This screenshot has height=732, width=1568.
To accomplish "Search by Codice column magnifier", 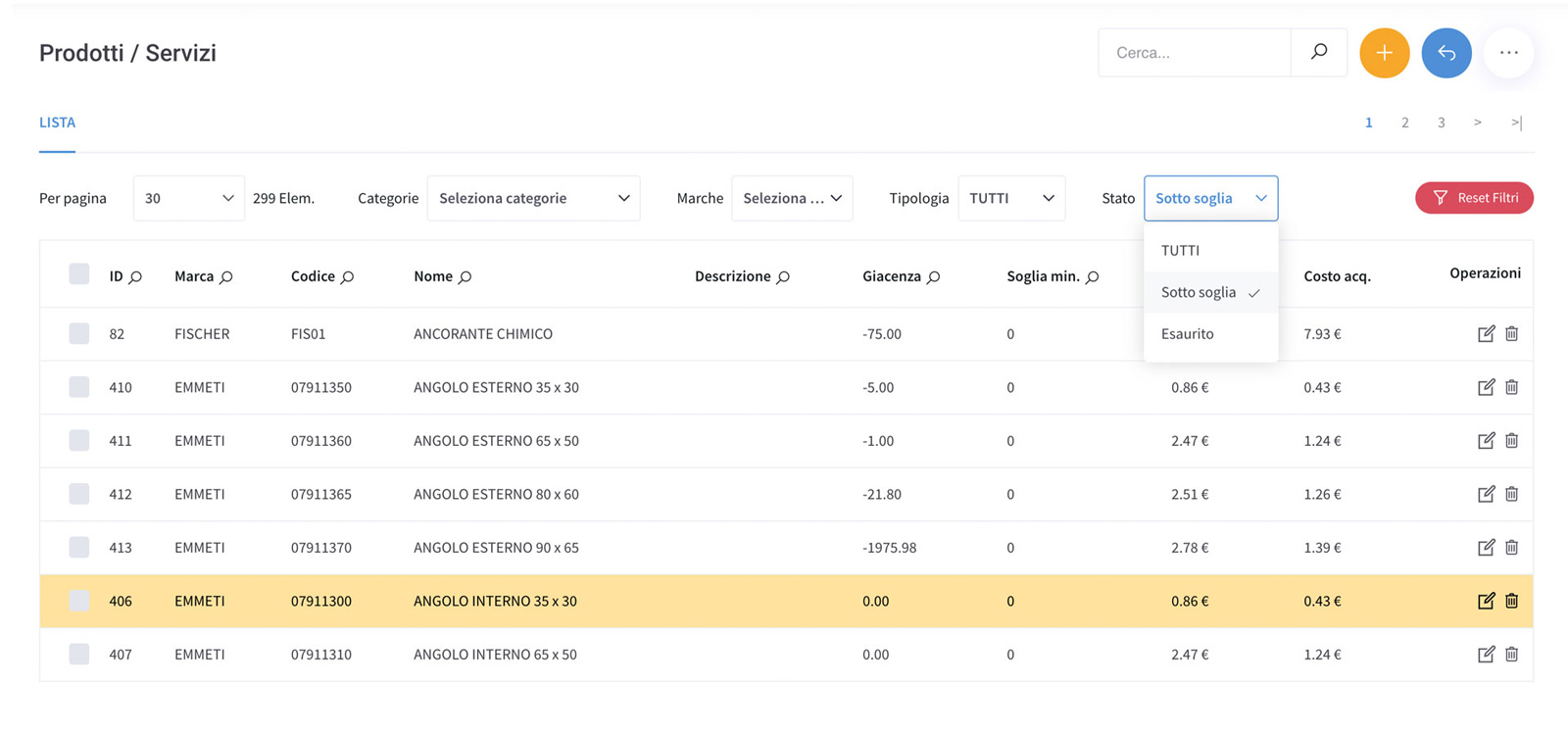I will click(347, 277).
